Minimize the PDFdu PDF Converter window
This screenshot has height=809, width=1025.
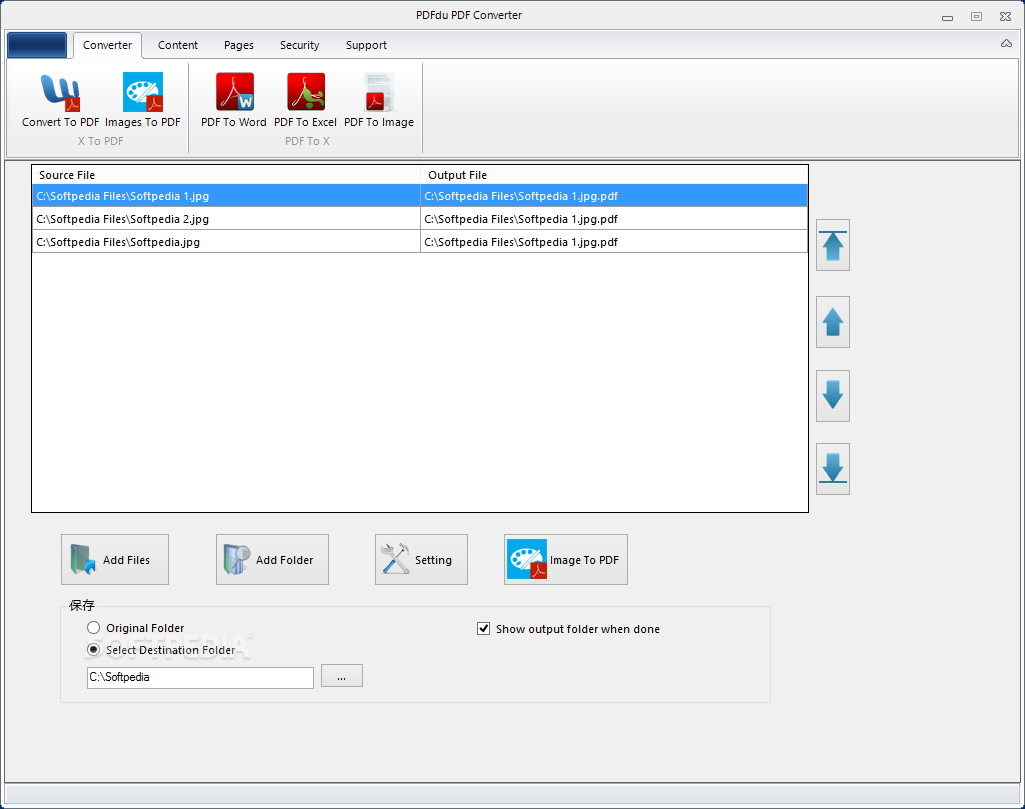pyautogui.click(x=947, y=17)
